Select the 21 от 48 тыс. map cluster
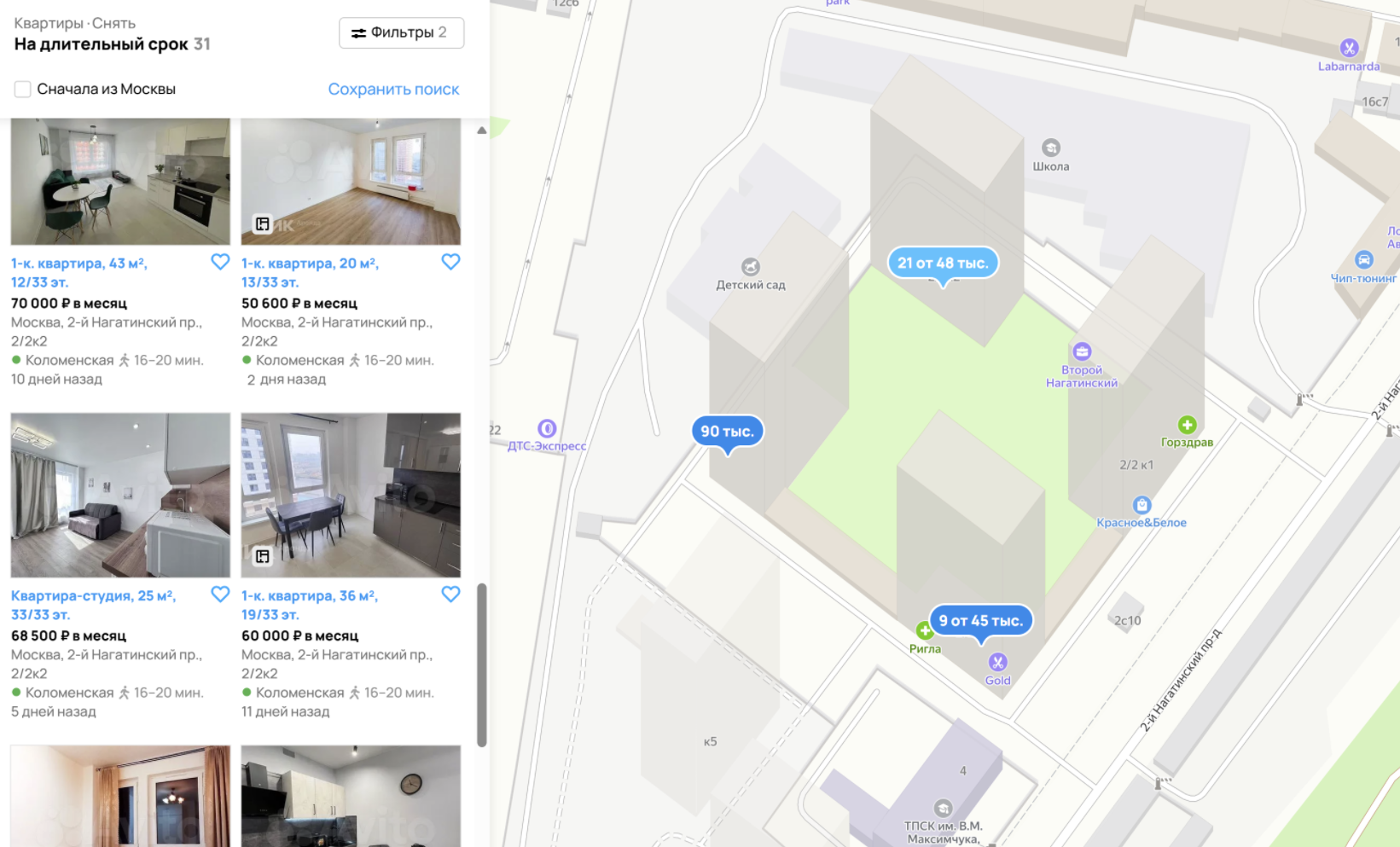This screenshot has width=1400, height=847. 943,264
